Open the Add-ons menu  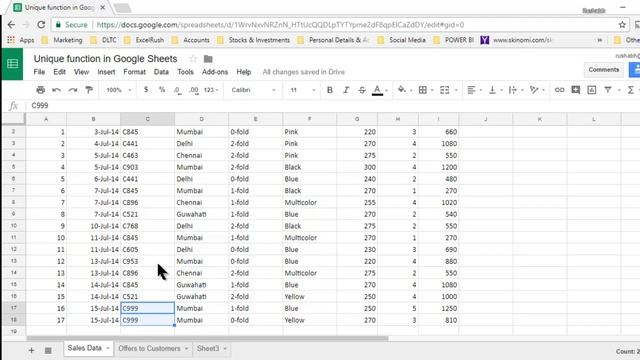[x=215, y=72]
